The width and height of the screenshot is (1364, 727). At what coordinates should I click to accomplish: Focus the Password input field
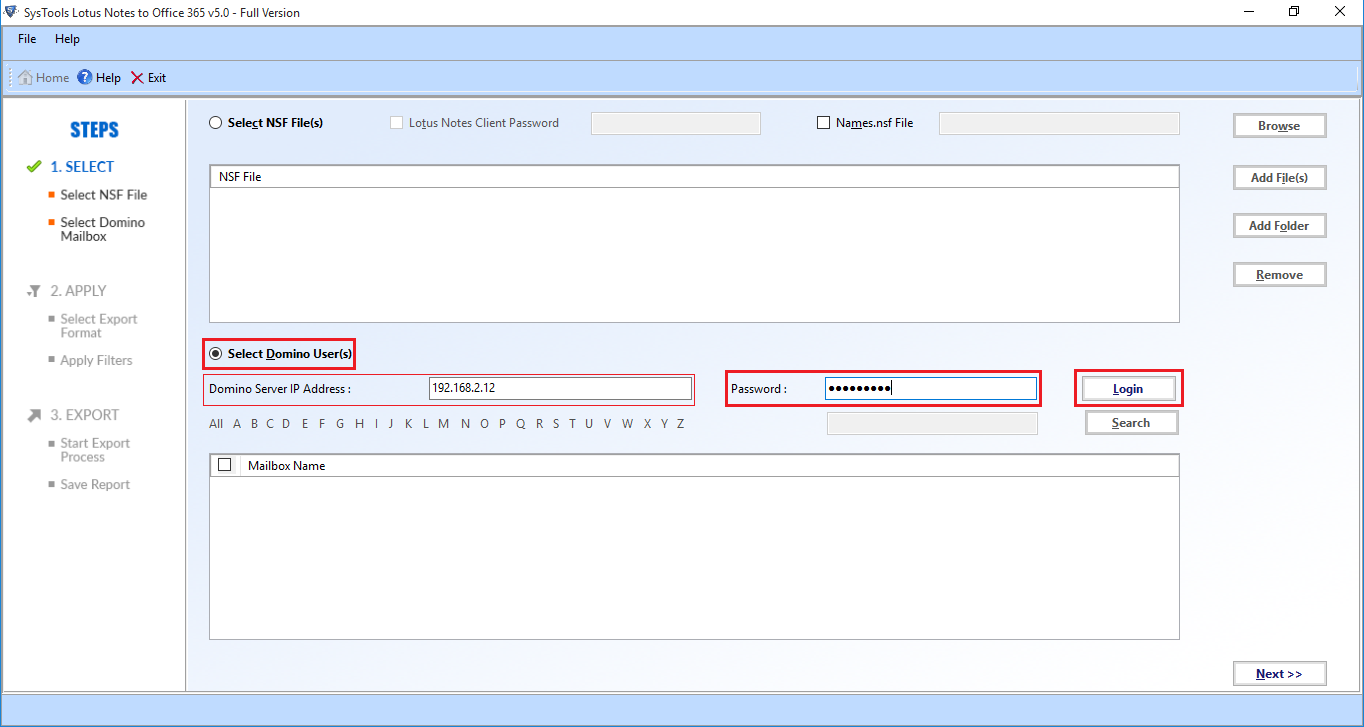pos(931,388)
